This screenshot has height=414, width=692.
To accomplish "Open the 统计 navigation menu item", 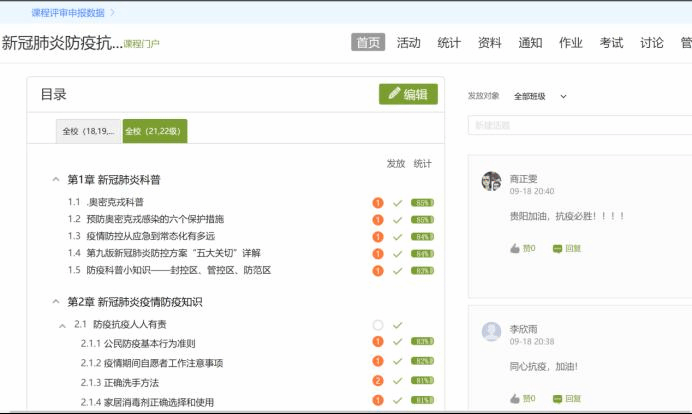I will tap(449, 43).
